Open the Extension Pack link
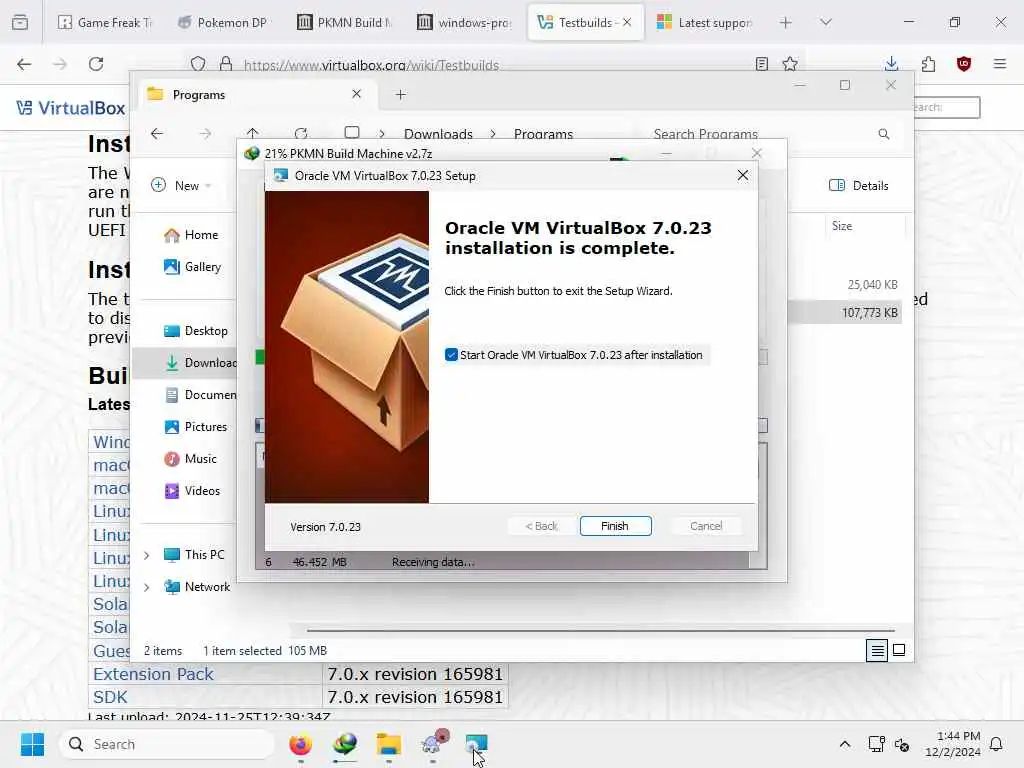Image resolution: width=1024 pixels, height=768 pixels. coord(153,674)
